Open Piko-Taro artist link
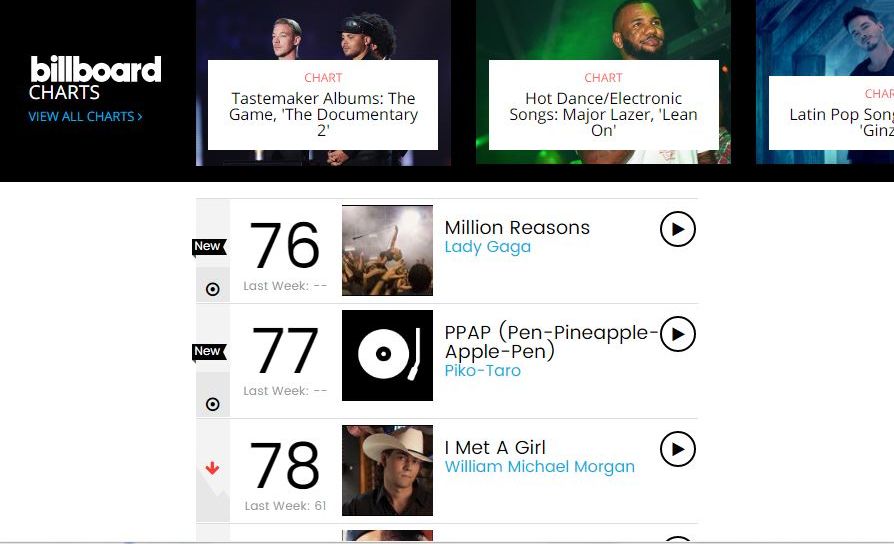Image resolution: width=894 pixels, height=544 pixels. coord(482,371)
